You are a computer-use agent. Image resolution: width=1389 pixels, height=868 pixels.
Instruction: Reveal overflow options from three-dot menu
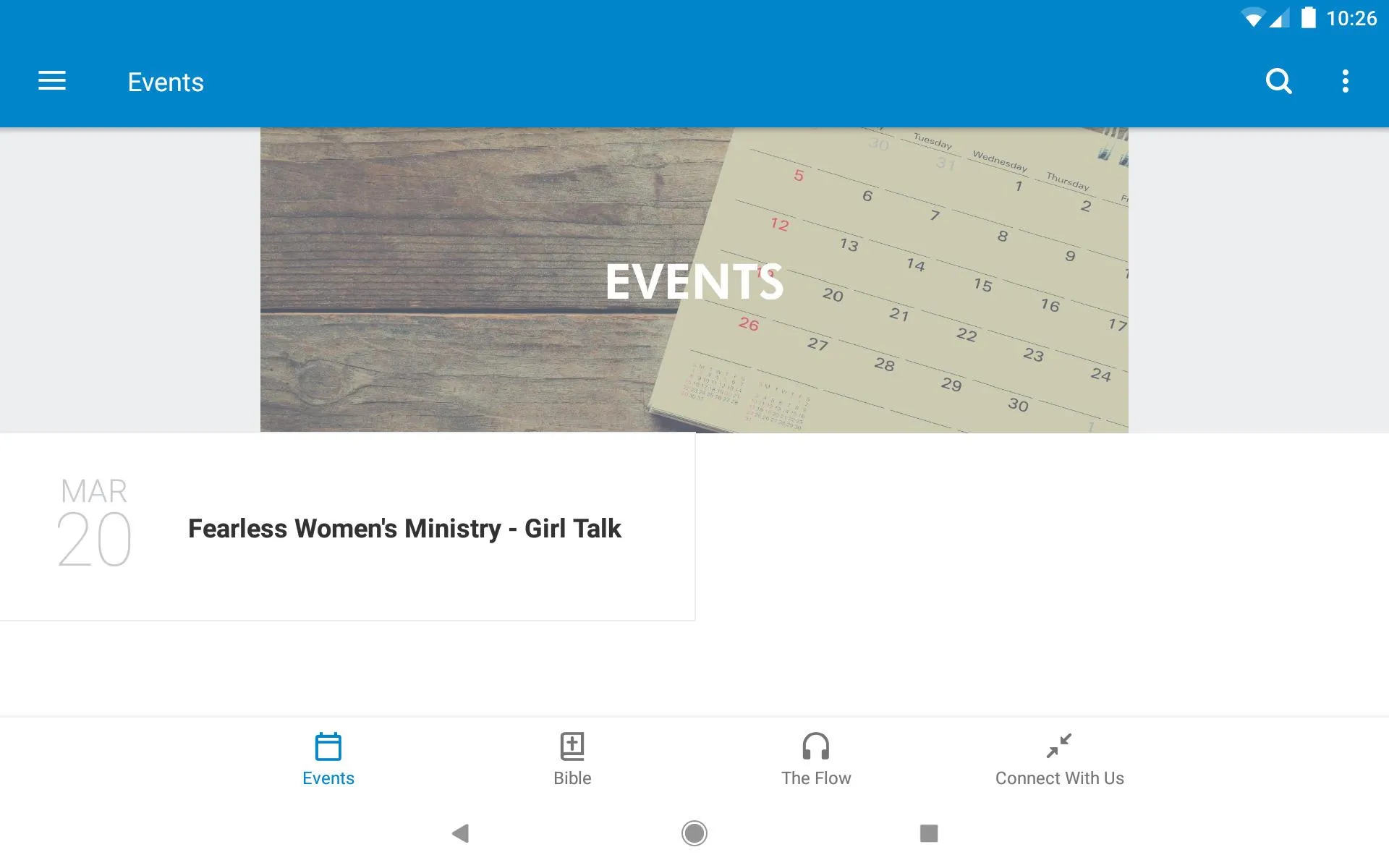pos(1347,81)
